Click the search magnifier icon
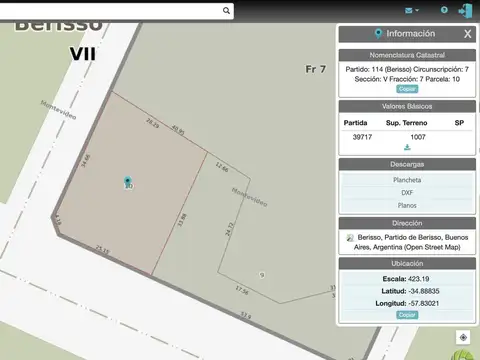 [x=226, y=10]
